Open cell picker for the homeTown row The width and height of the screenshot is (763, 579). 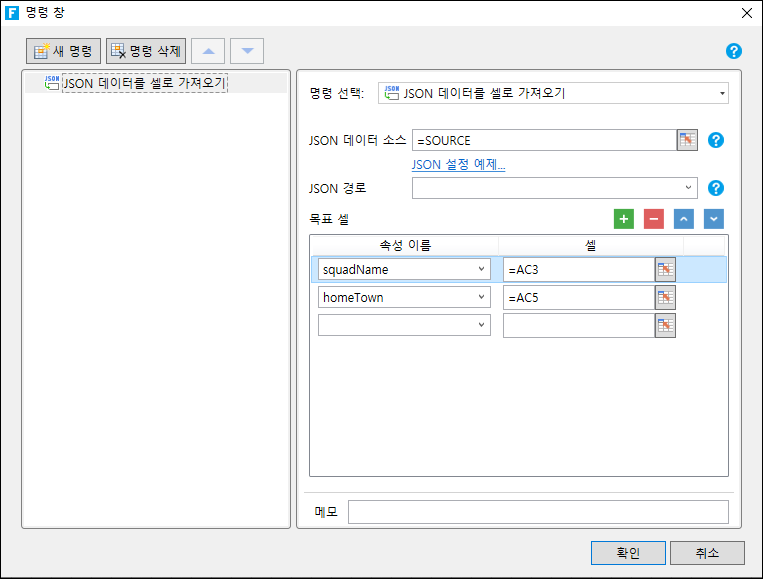click(665, 297)
